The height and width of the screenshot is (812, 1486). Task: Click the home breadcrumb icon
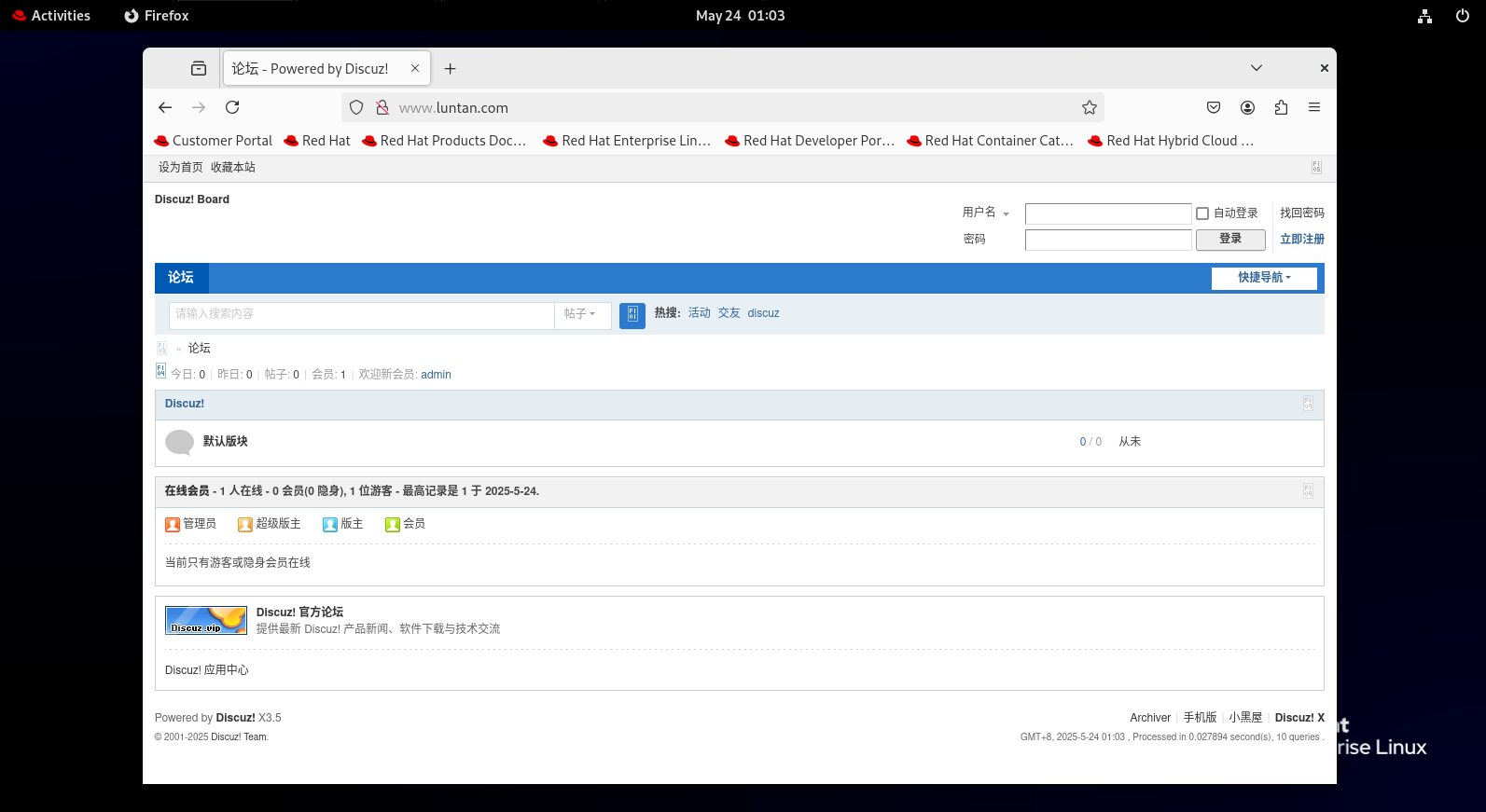click(x=161, y=348)
